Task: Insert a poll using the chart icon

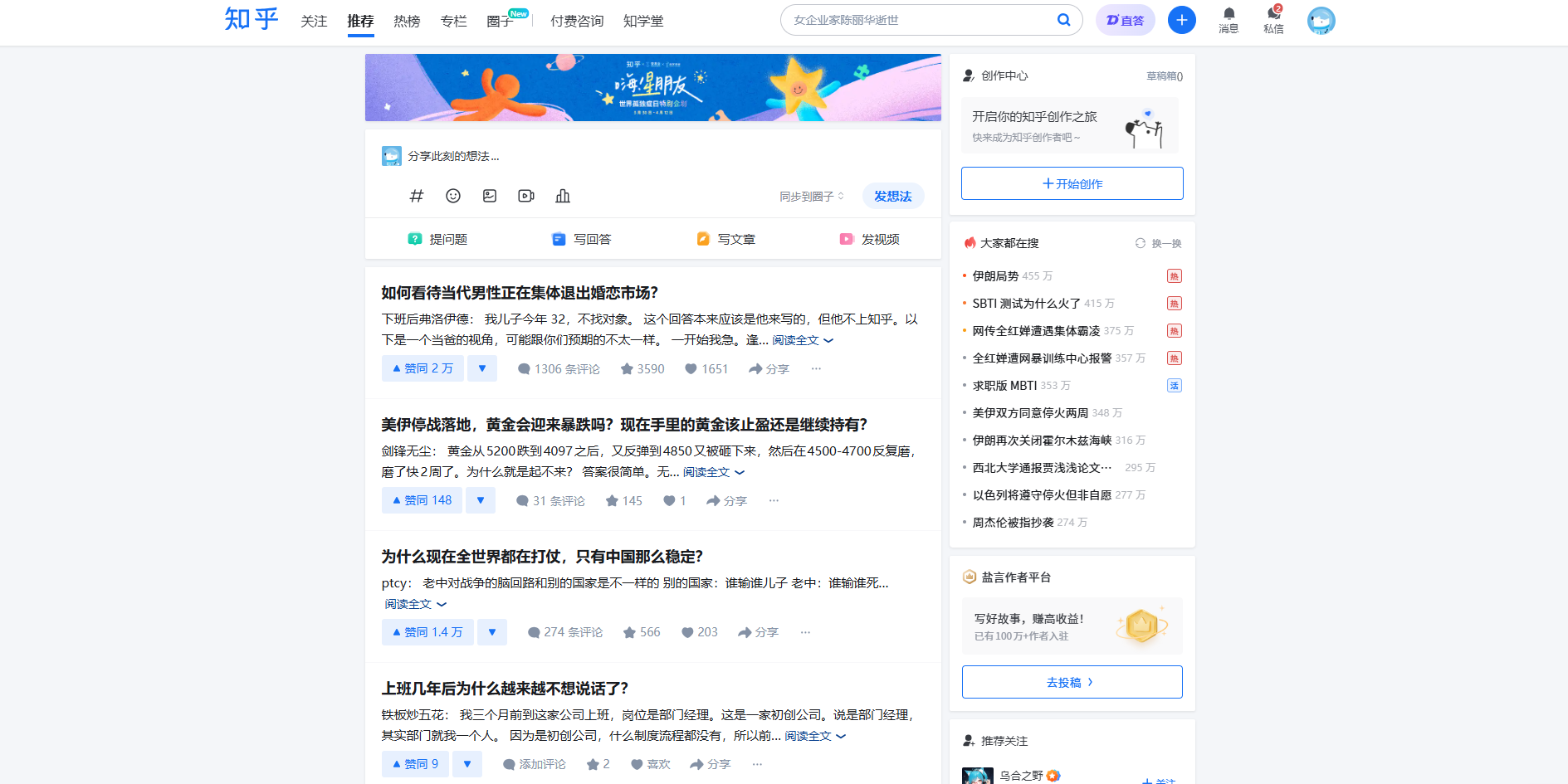Action: [562, 196]
